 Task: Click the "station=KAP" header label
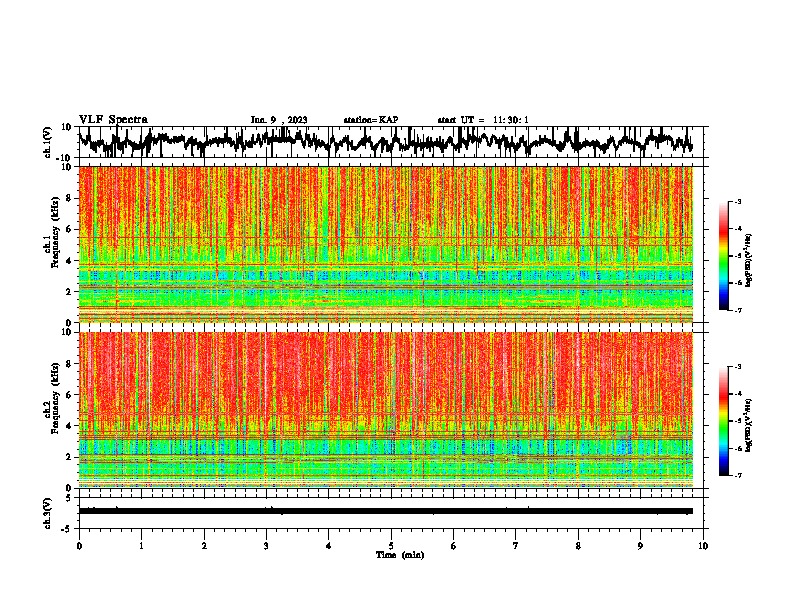[371, 120]
